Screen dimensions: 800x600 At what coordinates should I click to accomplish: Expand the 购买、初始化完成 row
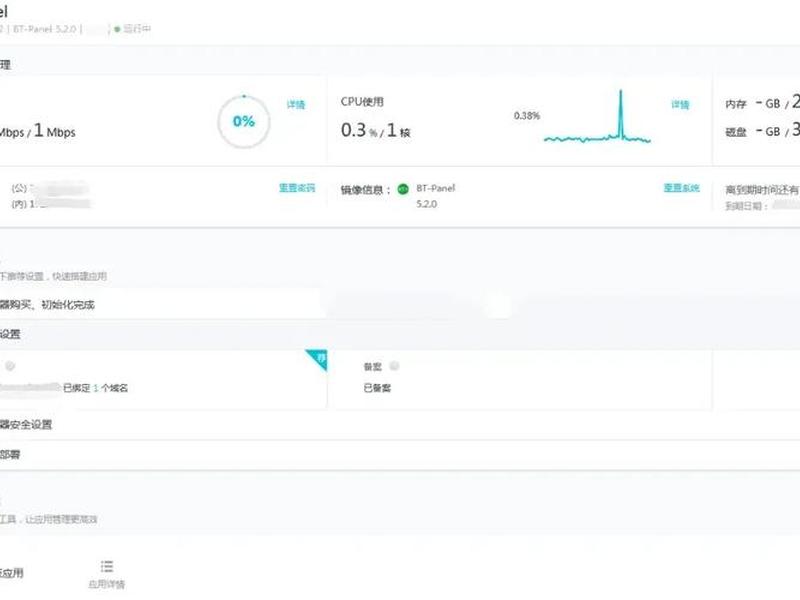(x=162, y=305)
